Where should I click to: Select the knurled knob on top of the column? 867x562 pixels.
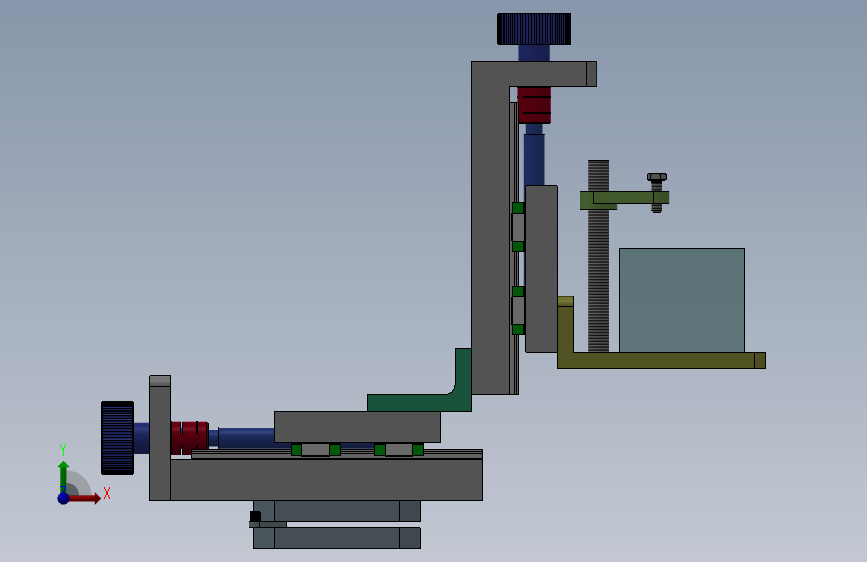tap(534, 29)
